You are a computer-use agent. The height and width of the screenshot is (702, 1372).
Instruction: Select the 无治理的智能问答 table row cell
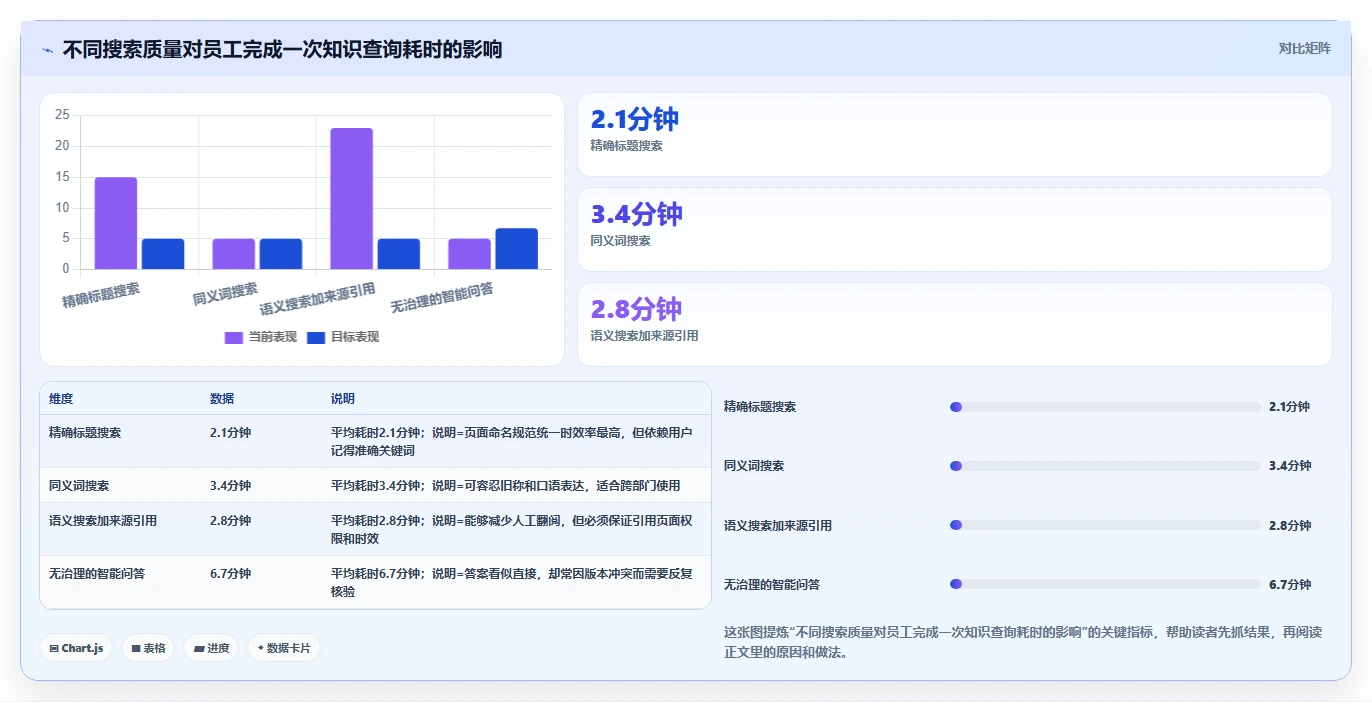point(97,573)
